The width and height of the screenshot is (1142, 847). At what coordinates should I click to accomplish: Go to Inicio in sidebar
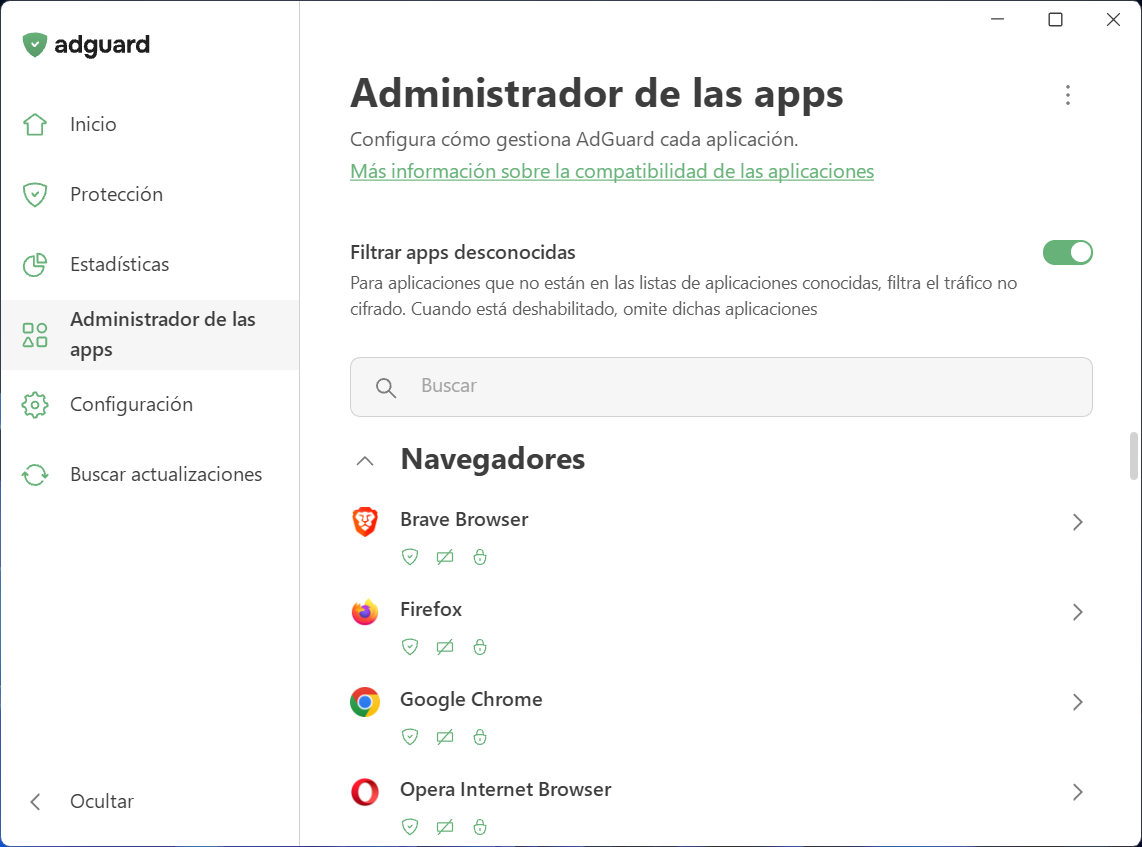[x=149, y=125]
